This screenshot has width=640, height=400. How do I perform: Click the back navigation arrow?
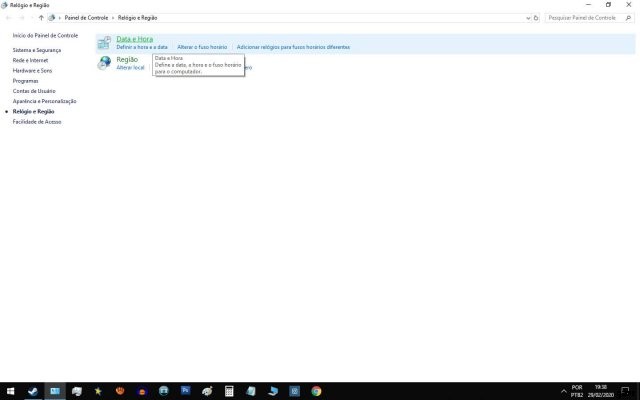click(9, 18)
